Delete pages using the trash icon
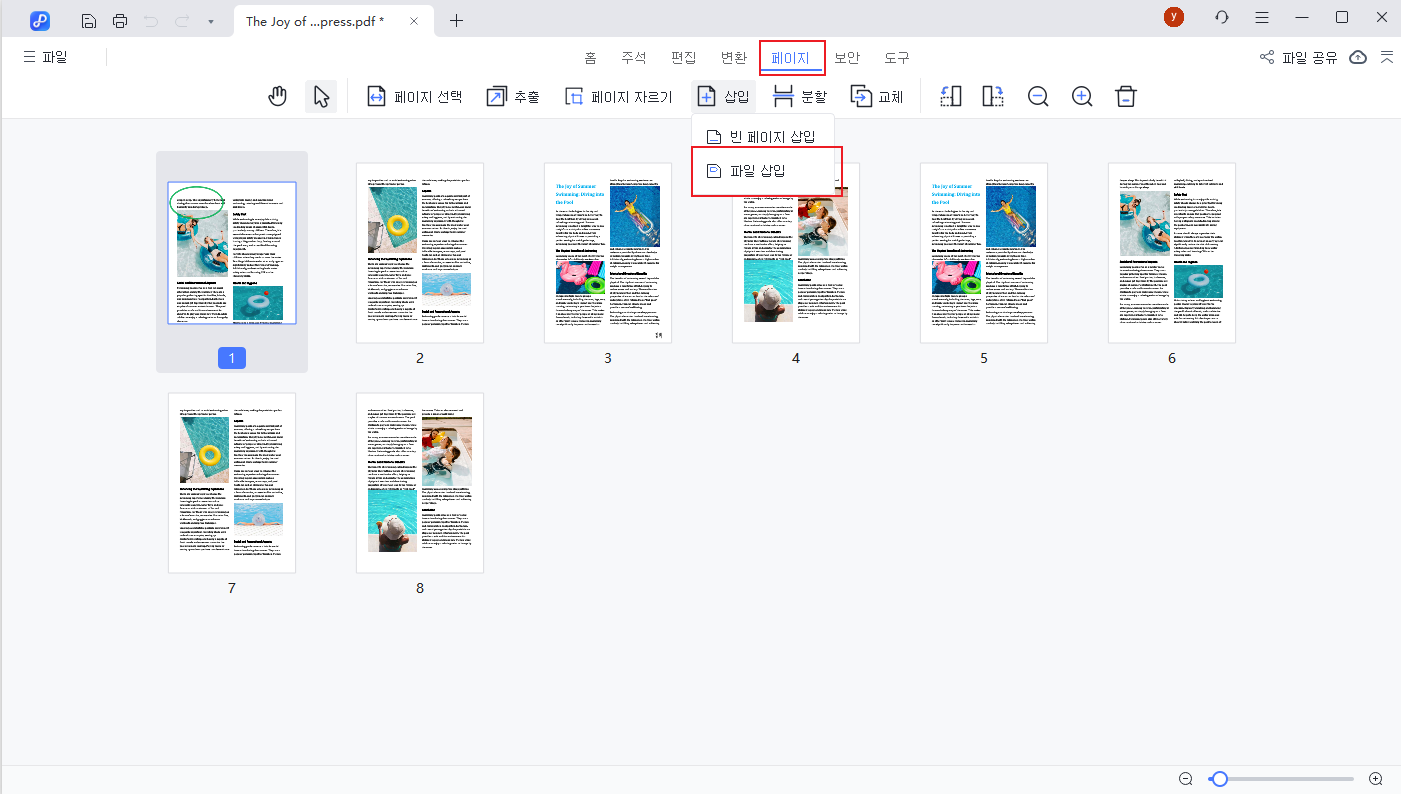The image size is (1401, 794). coord(1125,96)
